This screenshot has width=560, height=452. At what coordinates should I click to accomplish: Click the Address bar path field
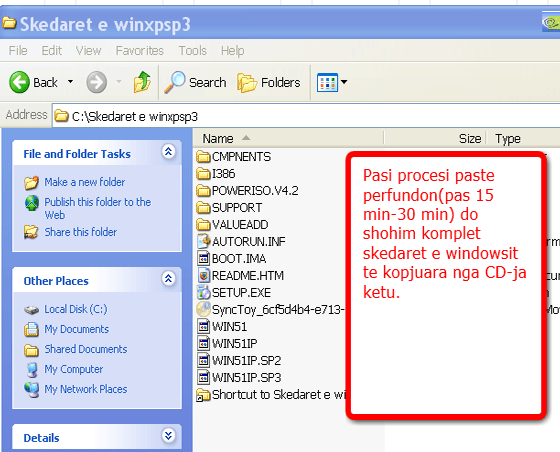(x=306, y=116)
